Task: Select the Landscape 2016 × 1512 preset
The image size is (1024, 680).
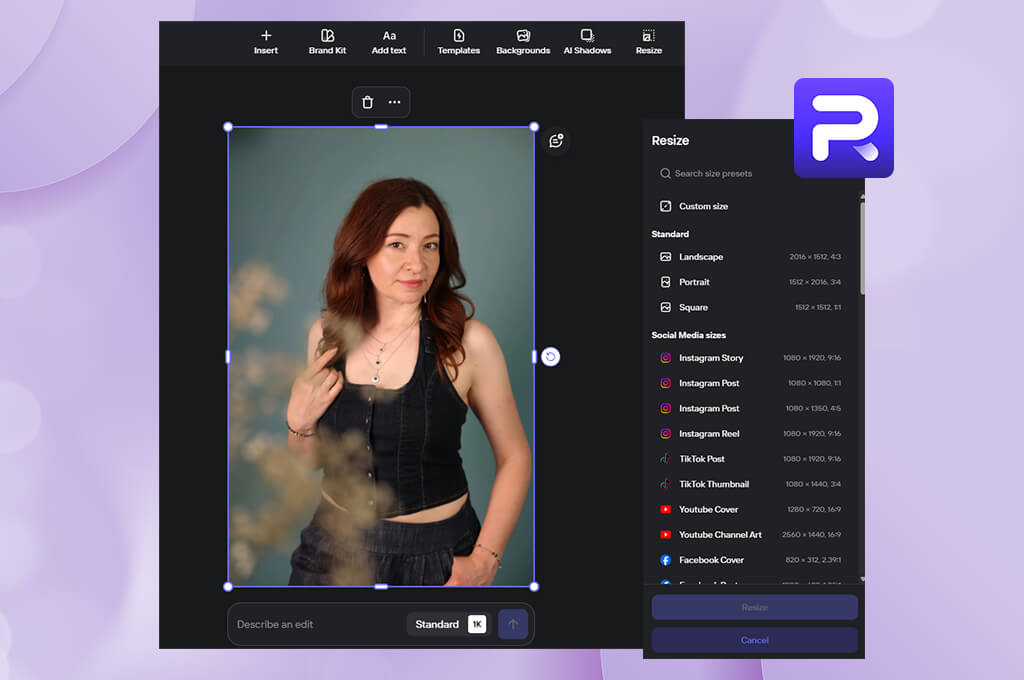Action: (x=750, y=257)
